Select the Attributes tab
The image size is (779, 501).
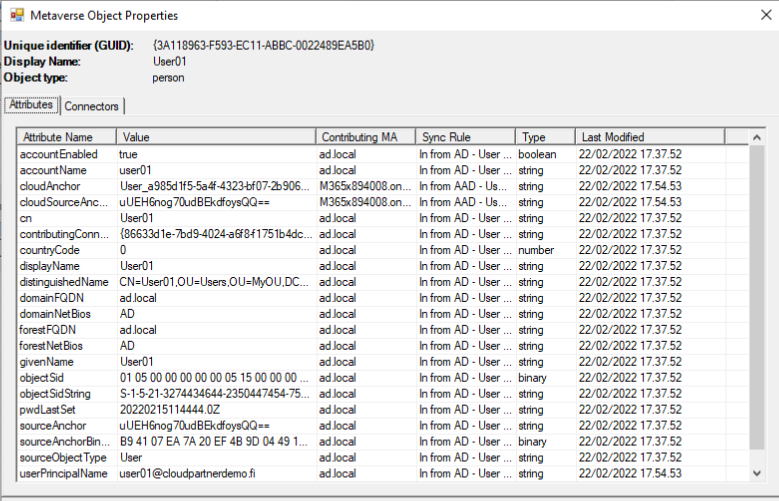(x=30, y=105)
